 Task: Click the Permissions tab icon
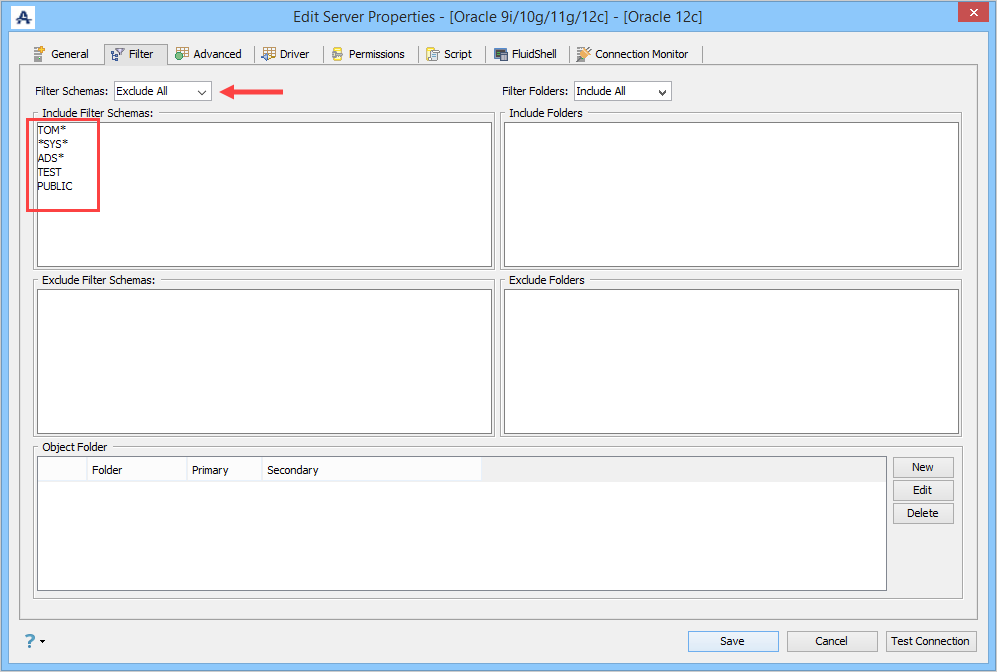tap(338, 54)
